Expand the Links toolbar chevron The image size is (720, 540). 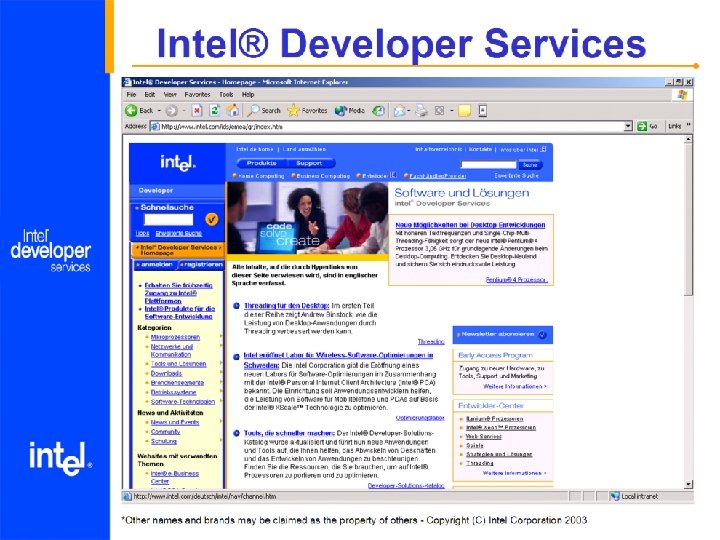[688, 125]
